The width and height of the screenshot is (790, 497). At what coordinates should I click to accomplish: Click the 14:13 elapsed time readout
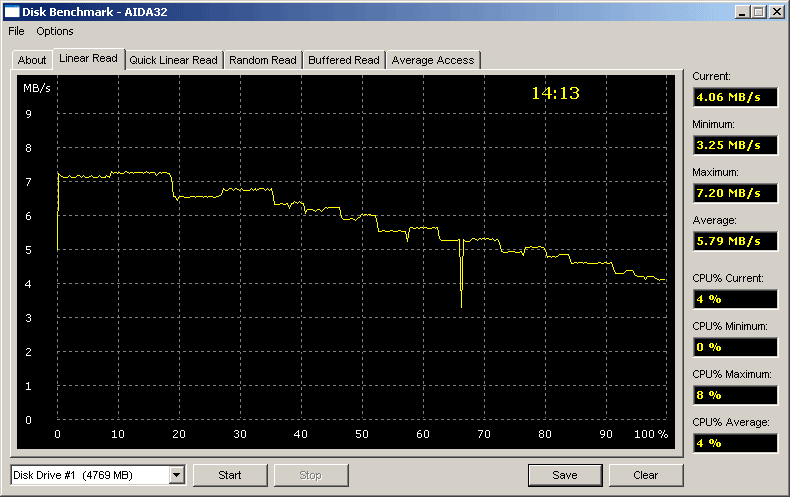click(x=555, y=93)
